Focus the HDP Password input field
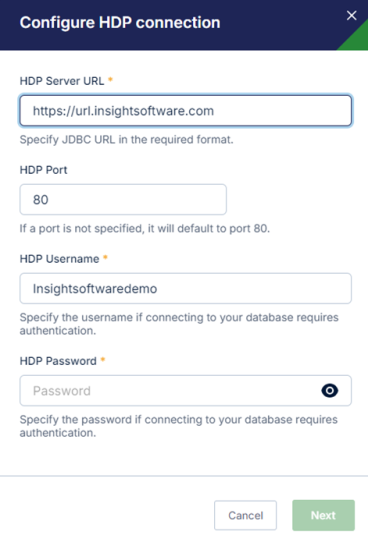 [x=186, y=391]
